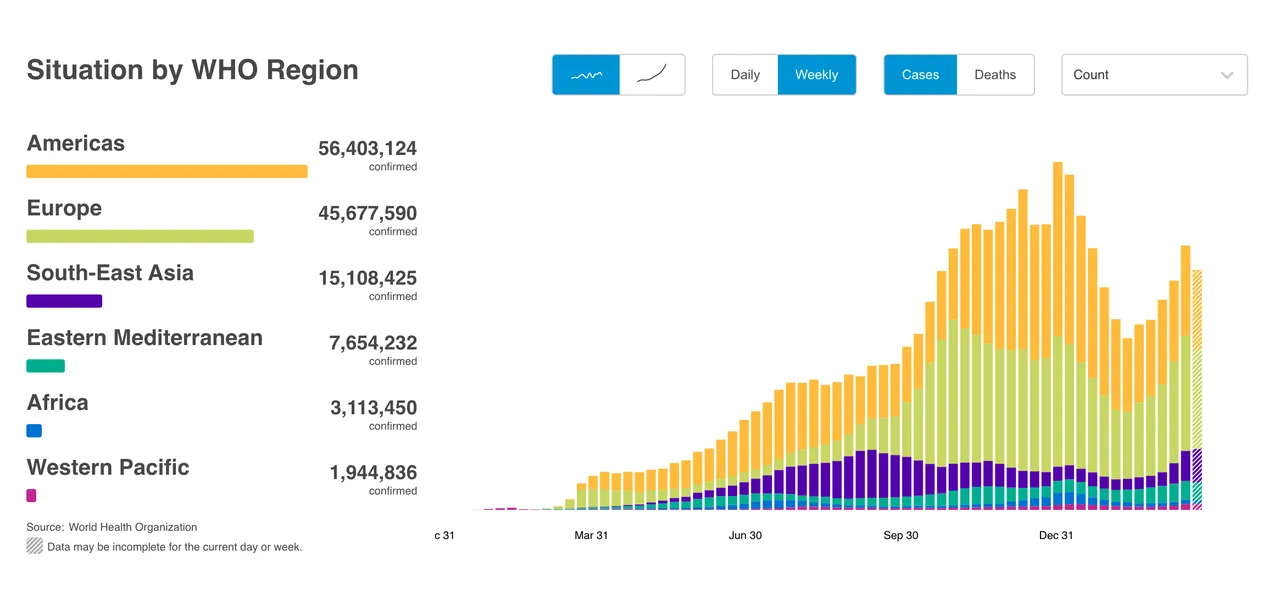The image size is (1280, 600).
Task: Click the 45,677,590 confirmed count
Action: pos(368,214)
